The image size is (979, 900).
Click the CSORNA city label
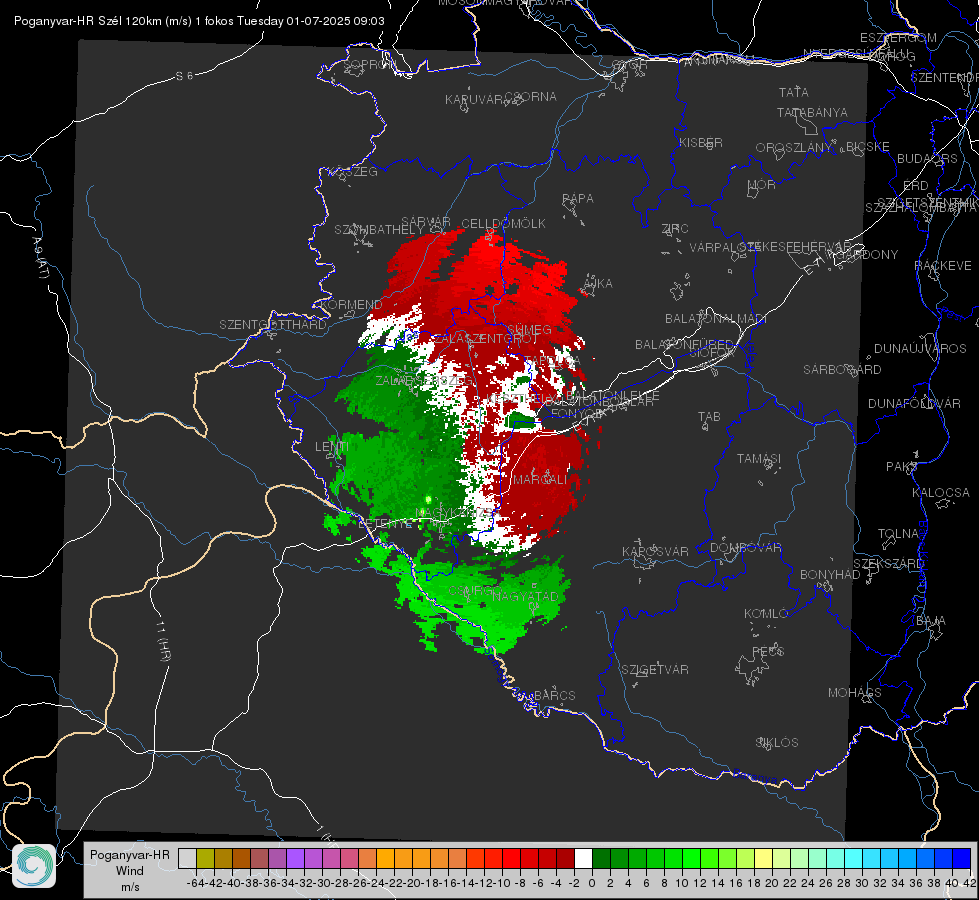(530, 97)
